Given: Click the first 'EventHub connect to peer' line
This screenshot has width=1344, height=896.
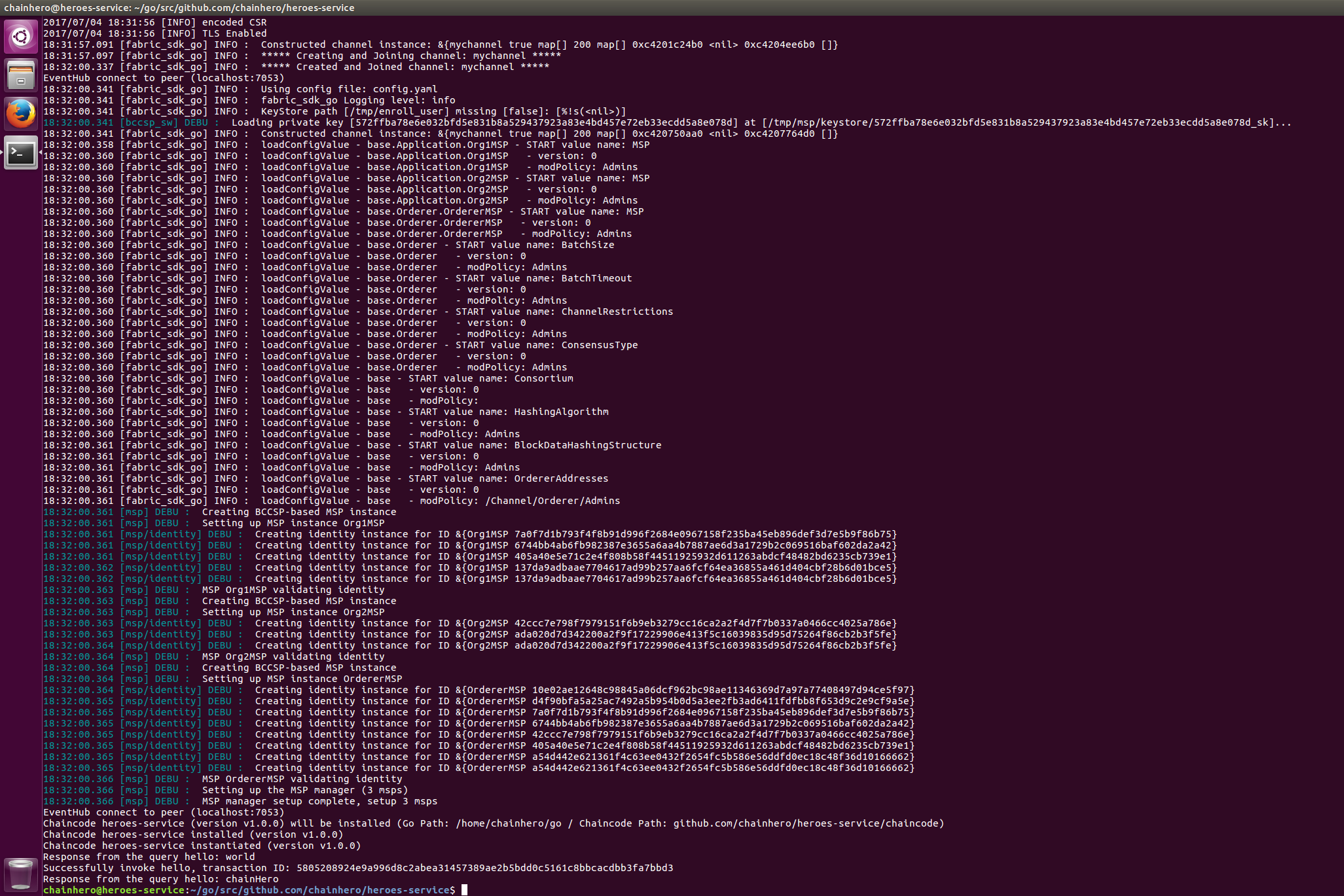Looking at the screenshot, I should 164,78.
